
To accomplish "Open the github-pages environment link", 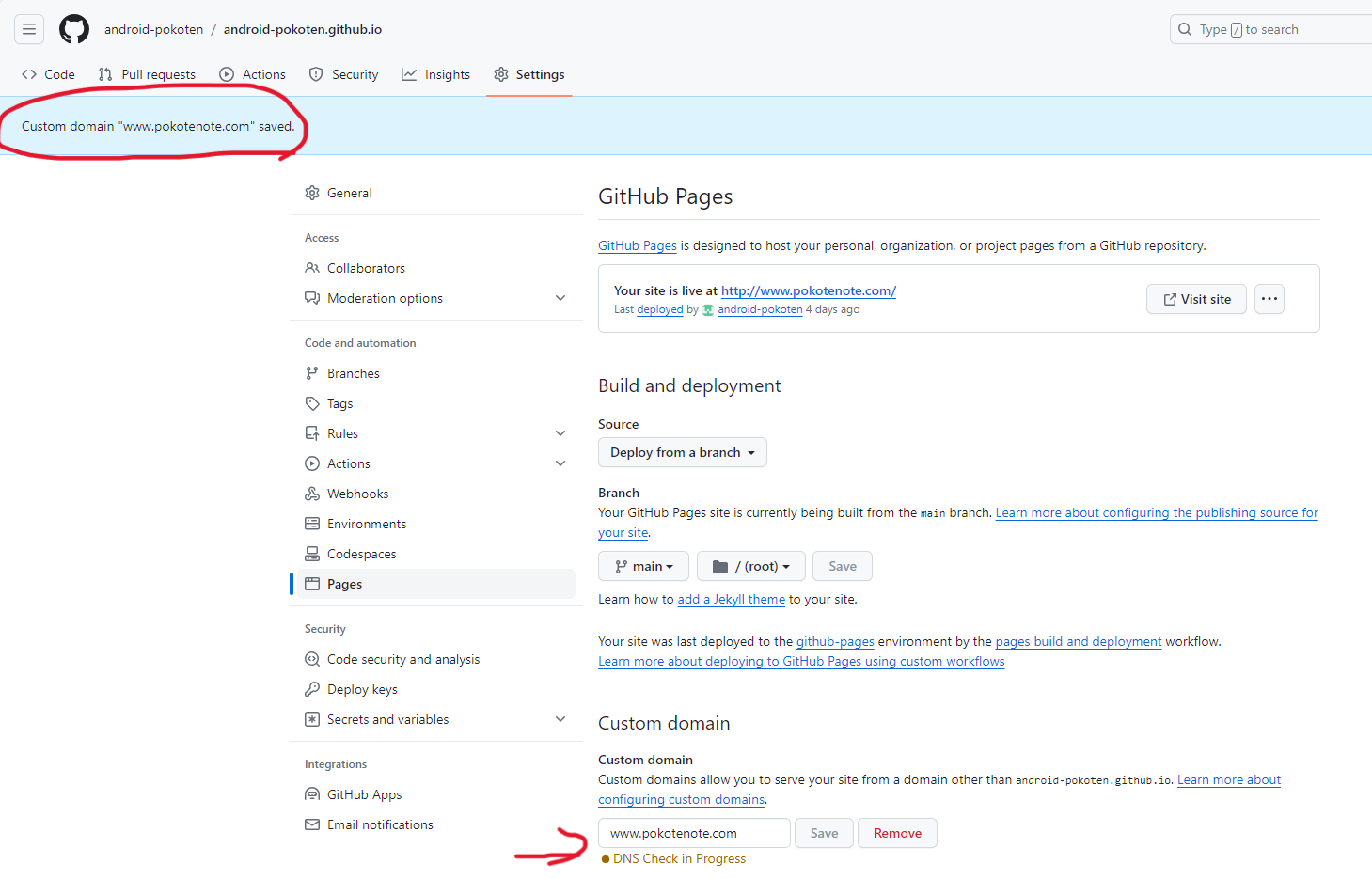I will click(835, 641).
